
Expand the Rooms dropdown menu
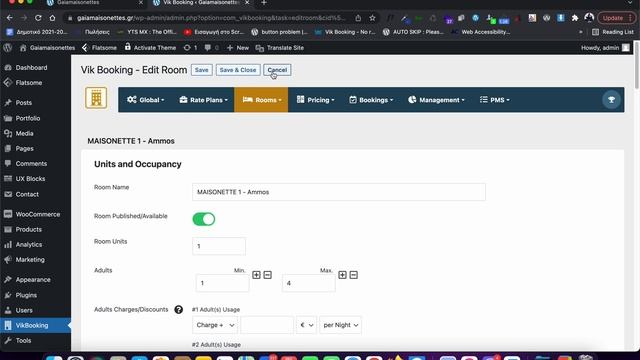tap(261, 100)
